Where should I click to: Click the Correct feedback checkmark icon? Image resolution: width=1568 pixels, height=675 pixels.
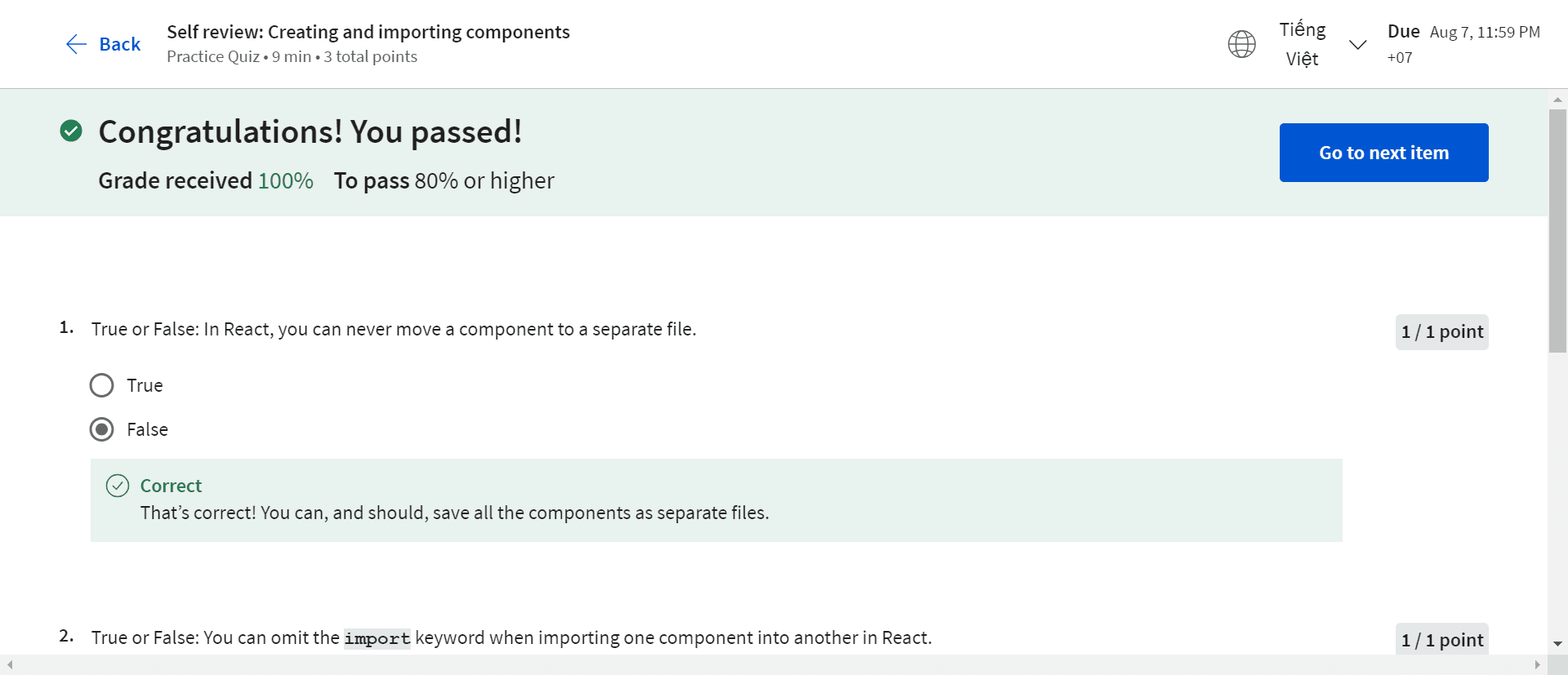[x=118, y=486]
